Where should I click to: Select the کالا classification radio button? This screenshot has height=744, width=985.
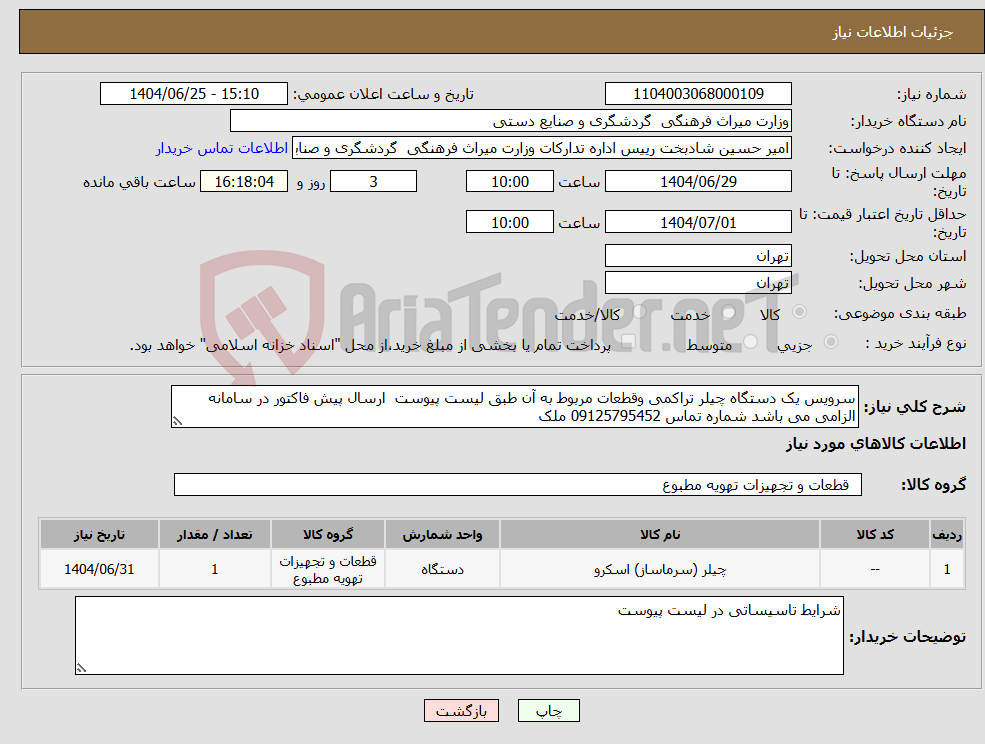click(x=800, y=311)
